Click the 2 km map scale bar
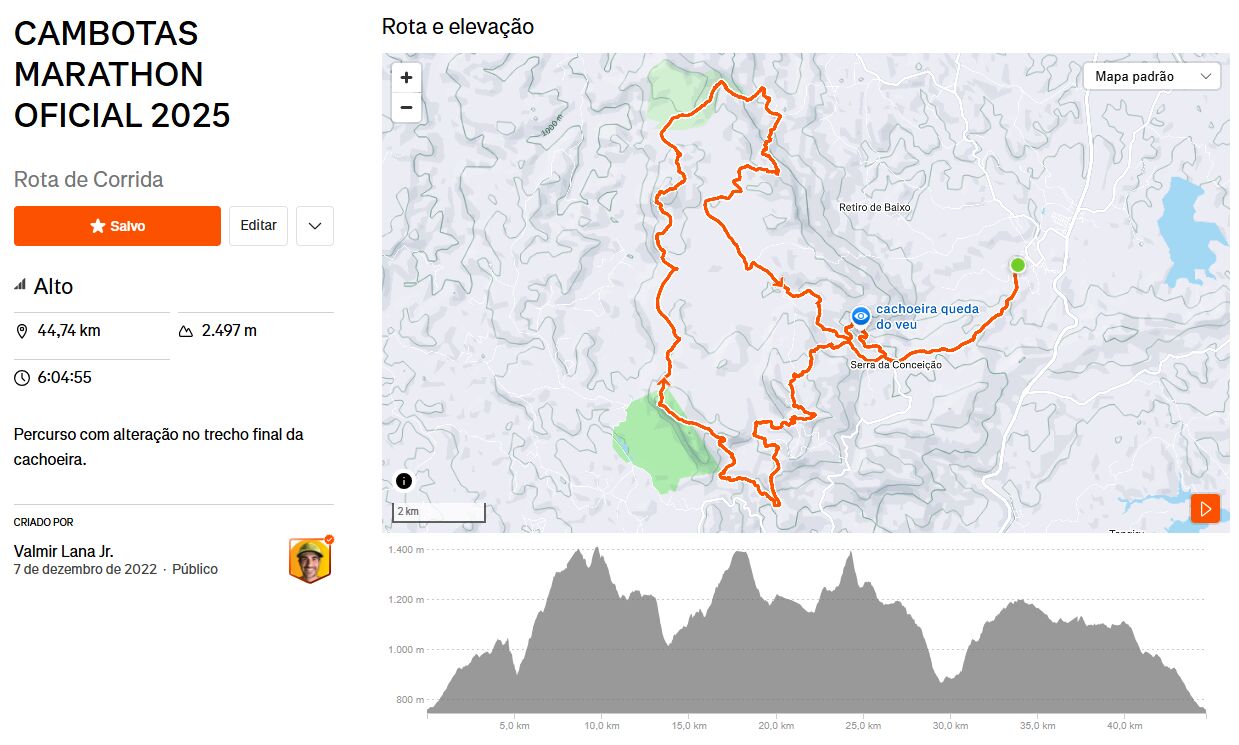This screenshot has height=745, width=1239. click(439, 512)
